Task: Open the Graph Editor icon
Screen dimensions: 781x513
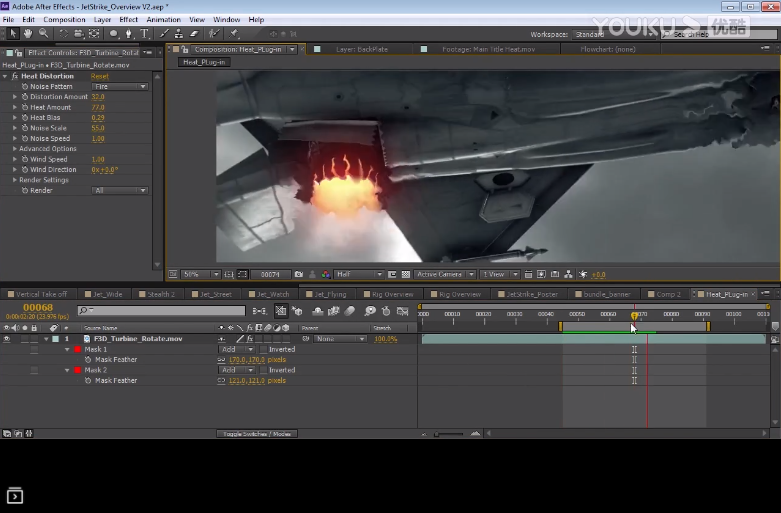Action: pos(402,311)
